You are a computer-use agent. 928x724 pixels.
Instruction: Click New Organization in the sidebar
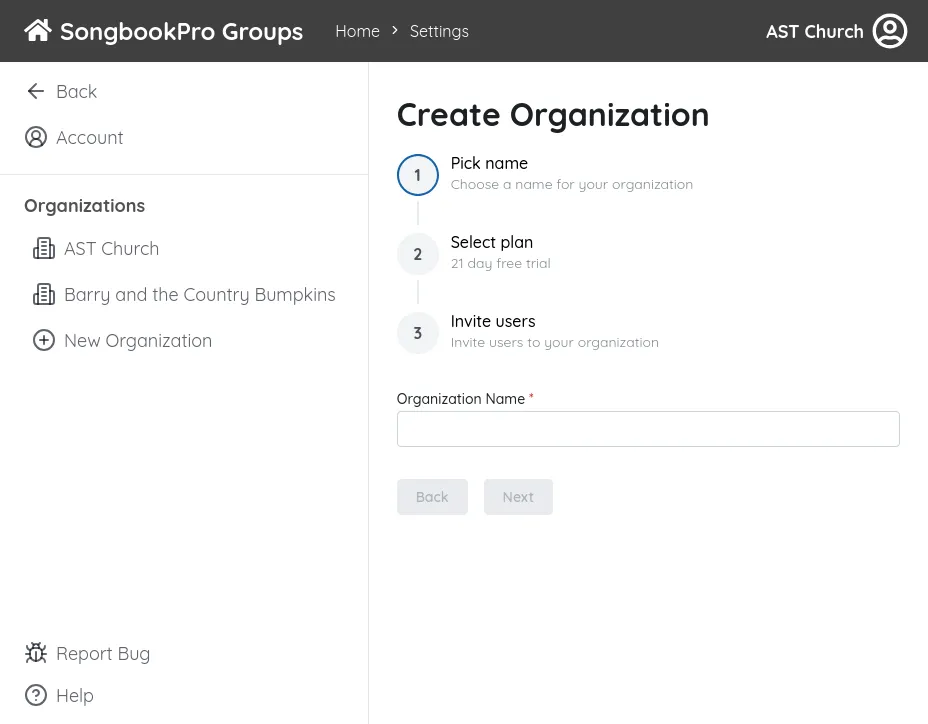(138, 340)
